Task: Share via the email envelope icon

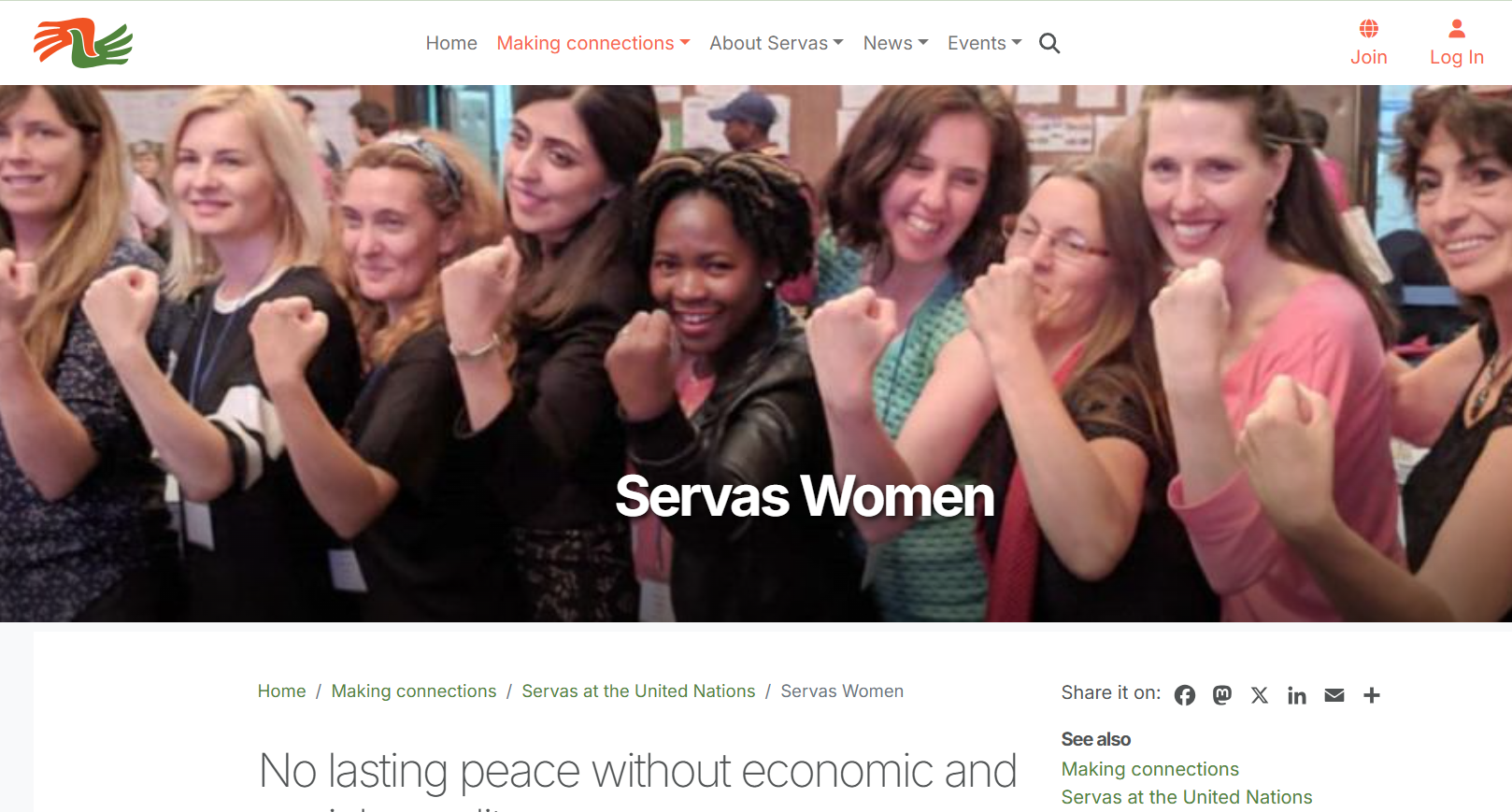Action: pos(1334,695)
